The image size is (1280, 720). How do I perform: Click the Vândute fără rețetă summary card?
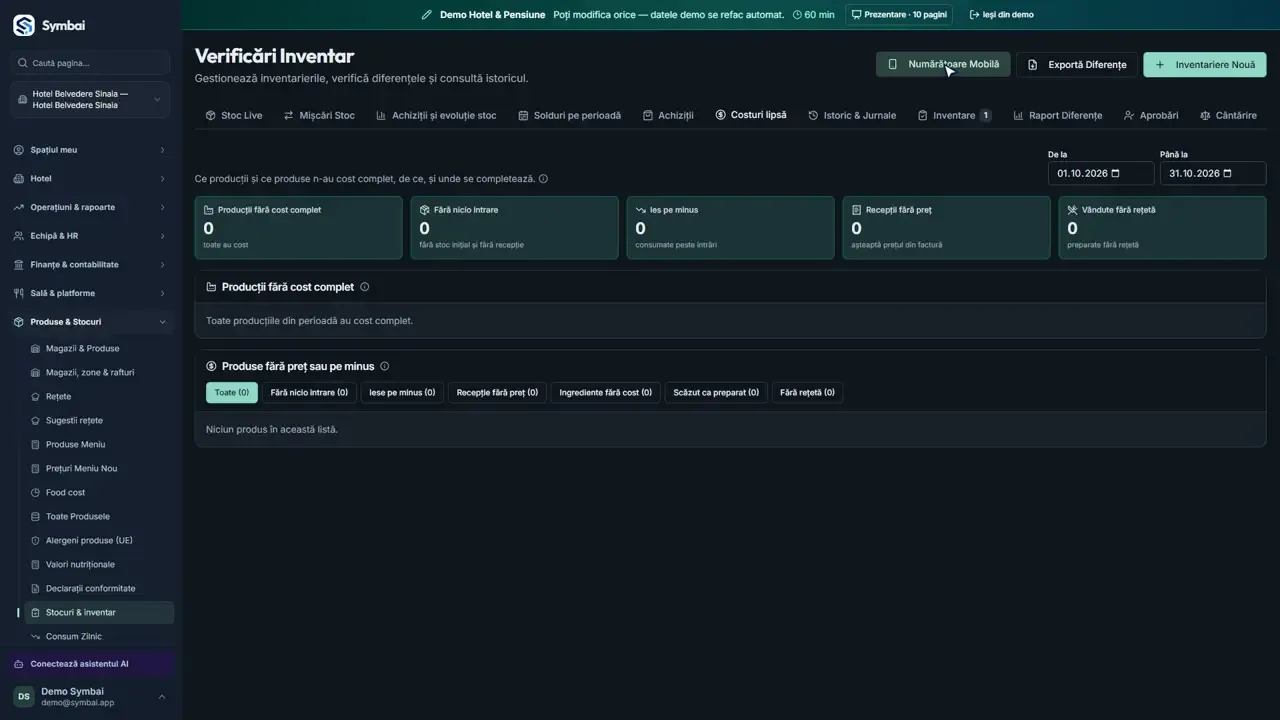point(1162,228)
